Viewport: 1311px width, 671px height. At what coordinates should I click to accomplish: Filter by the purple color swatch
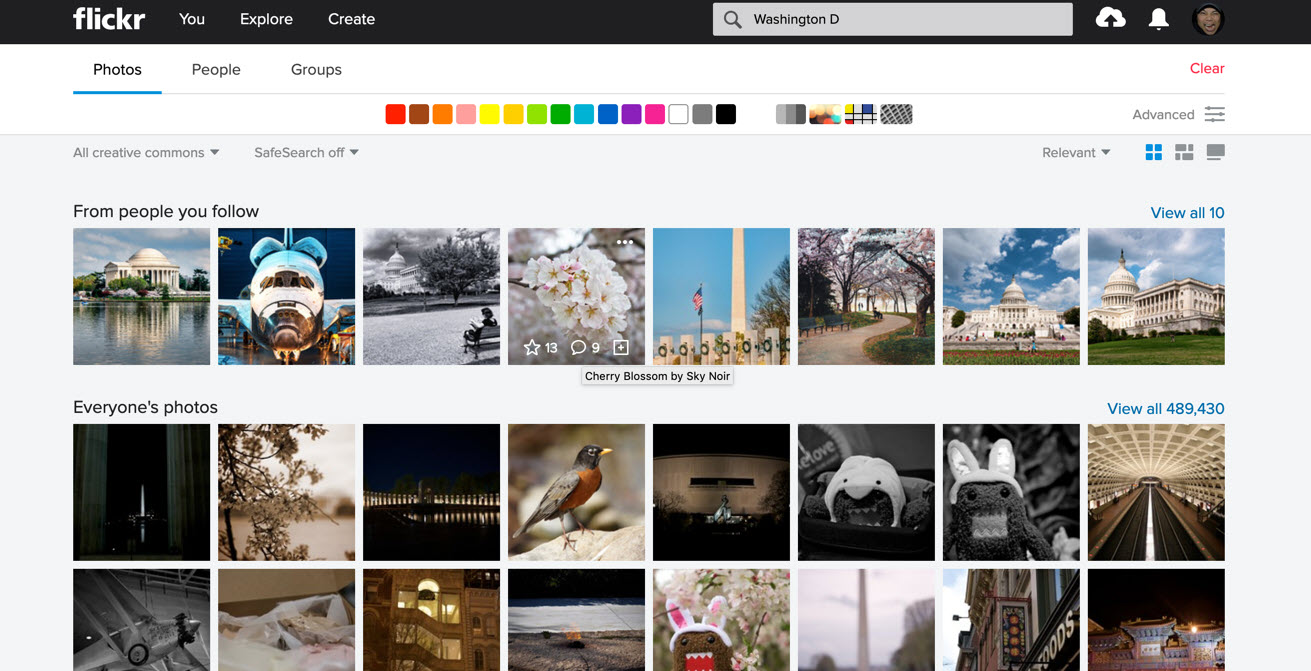[631, 114]
